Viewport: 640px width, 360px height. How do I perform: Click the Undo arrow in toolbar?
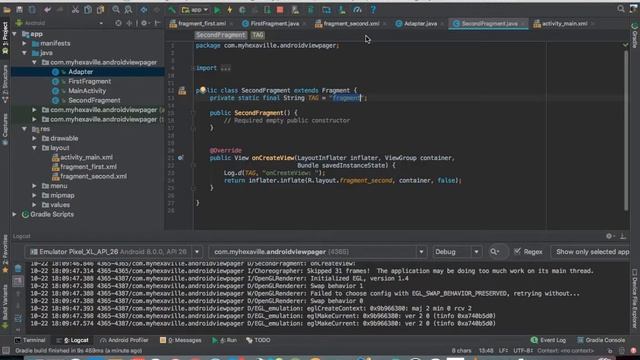pos(47,9)
